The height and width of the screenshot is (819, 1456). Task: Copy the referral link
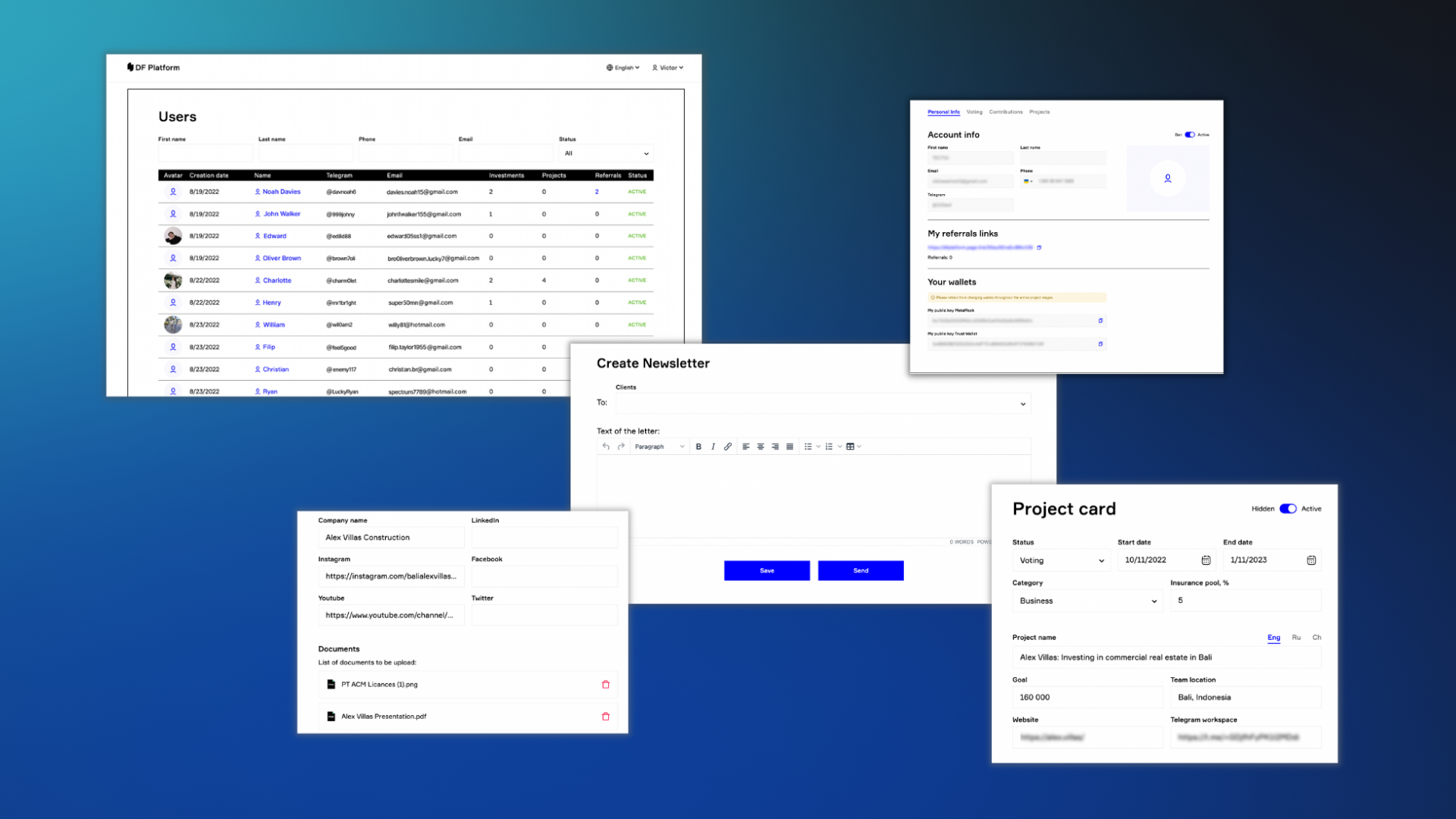click(1040, 247)
